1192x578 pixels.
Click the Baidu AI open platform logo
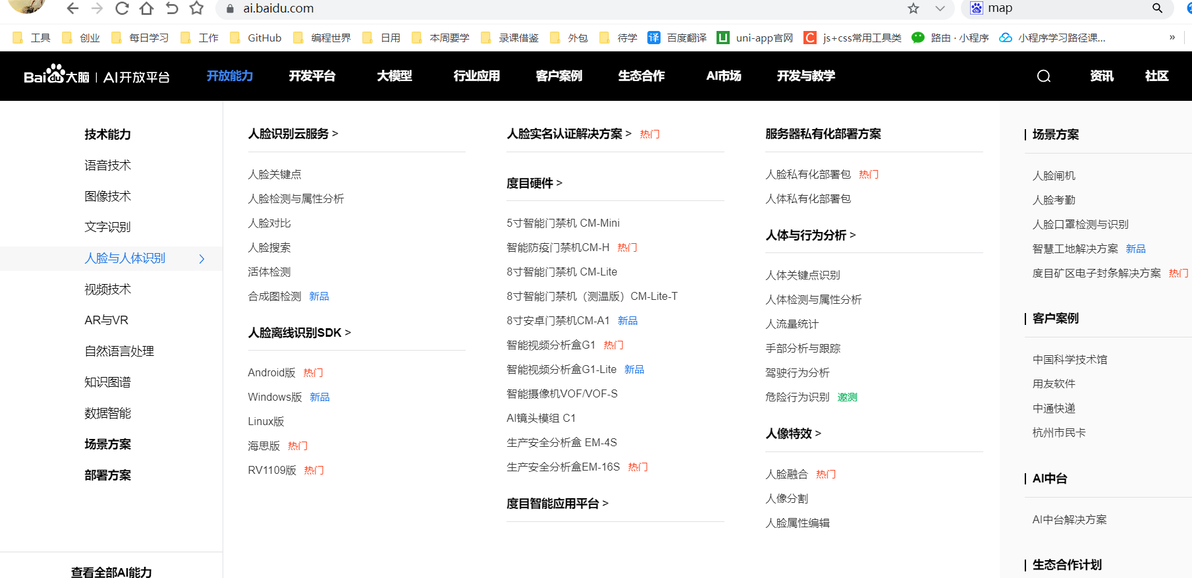[x=97, y=77]
